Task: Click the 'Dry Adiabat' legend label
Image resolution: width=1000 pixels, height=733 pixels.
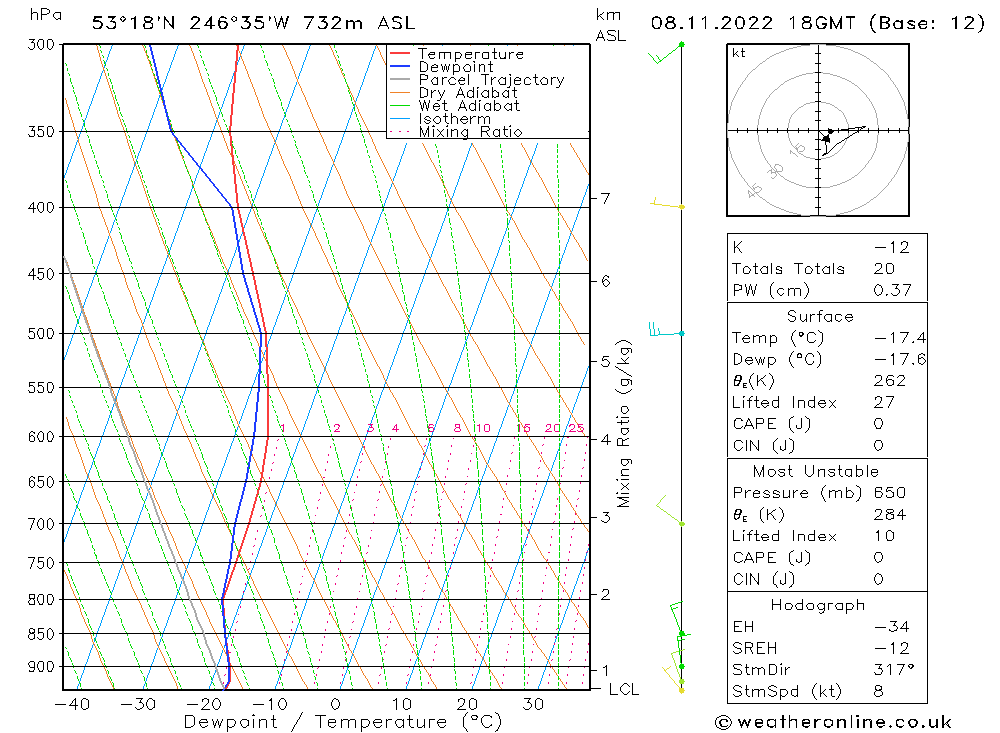Action: pyautogui.click(x=468, y=93)
